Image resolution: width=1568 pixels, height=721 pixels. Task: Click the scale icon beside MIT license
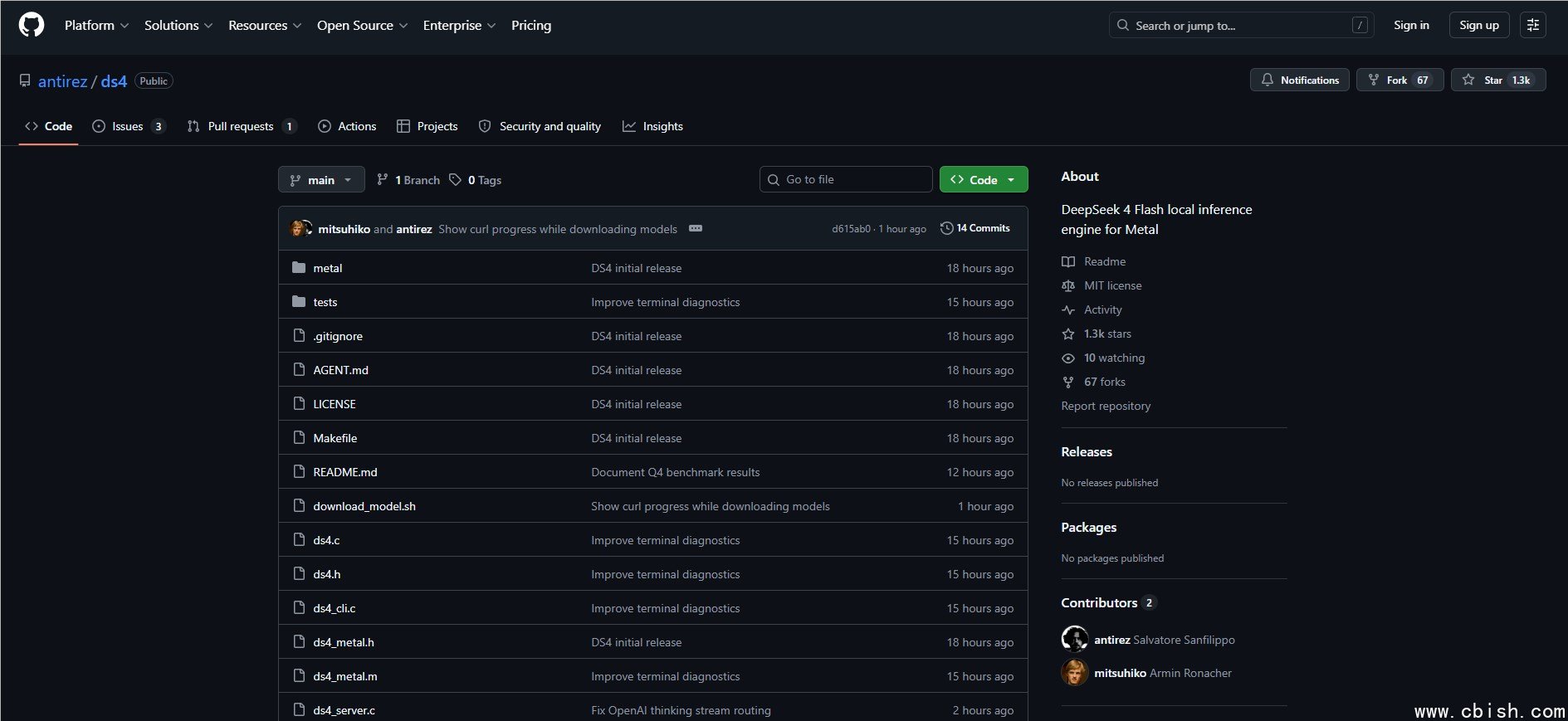pos(1068,285)
